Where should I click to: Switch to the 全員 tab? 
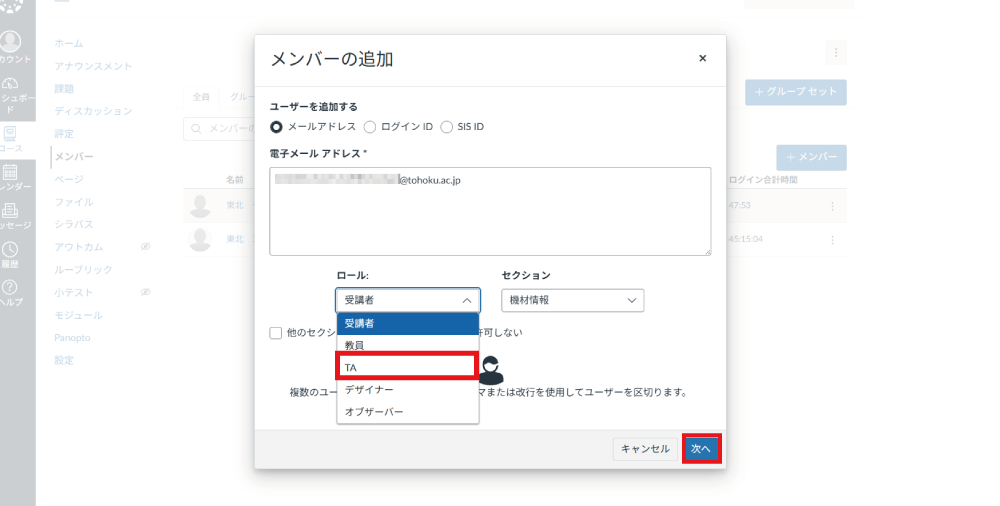pyautogui.click(x=201, y=97)
